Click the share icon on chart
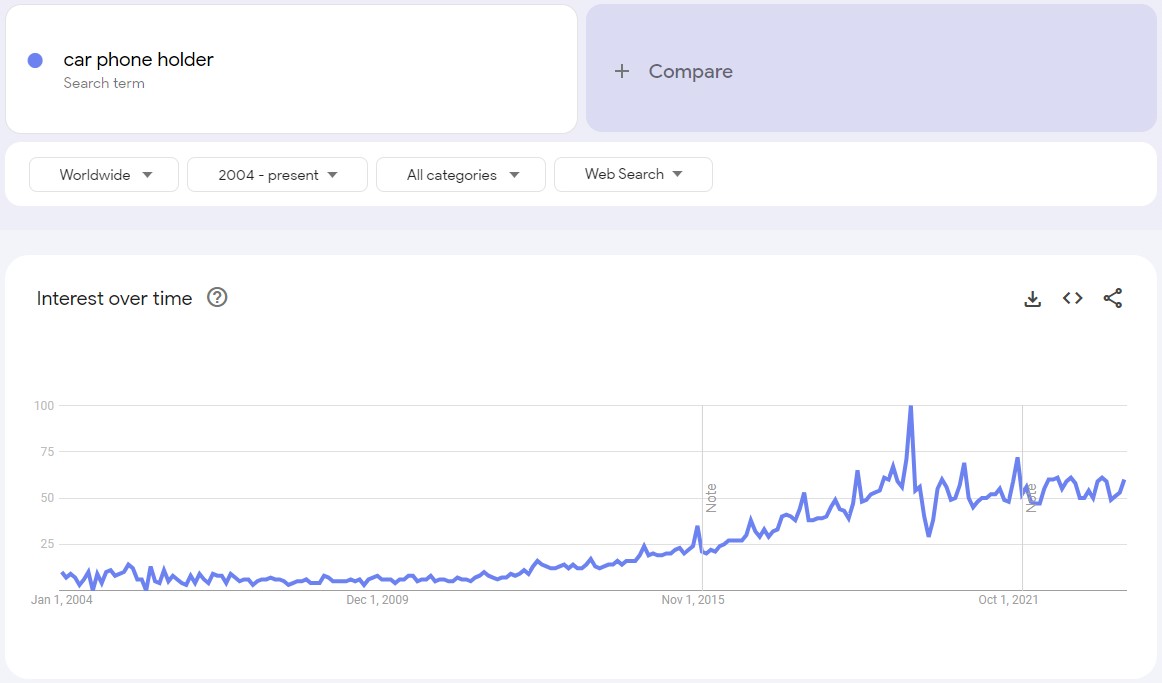The height and width of the screenshot is (683, 1162). [1113, 298]
